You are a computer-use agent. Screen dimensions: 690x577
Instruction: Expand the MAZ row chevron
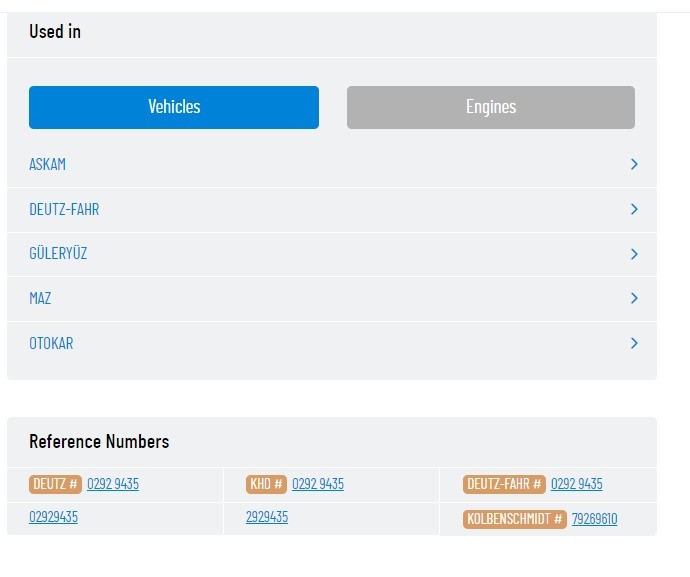pos(634,298)
